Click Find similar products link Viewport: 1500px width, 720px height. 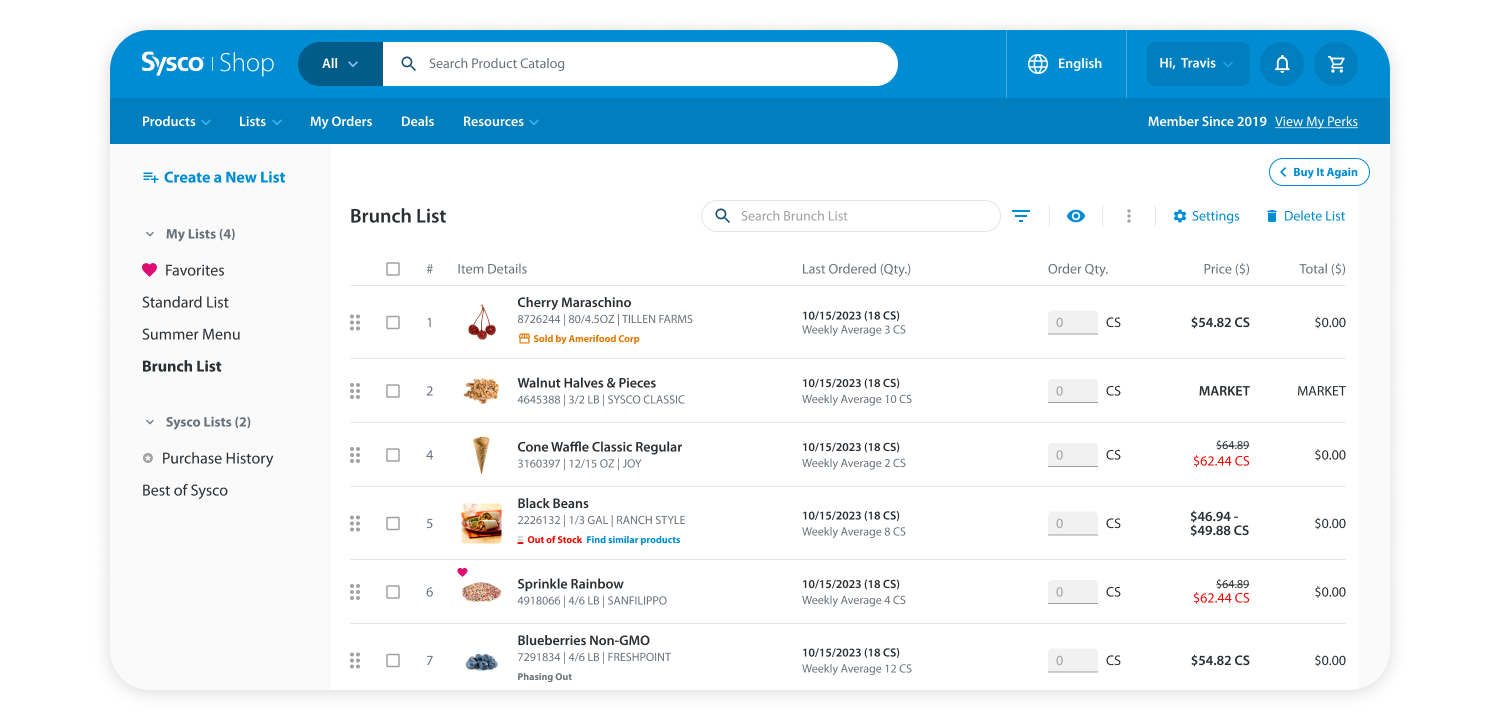pos(633,540)
